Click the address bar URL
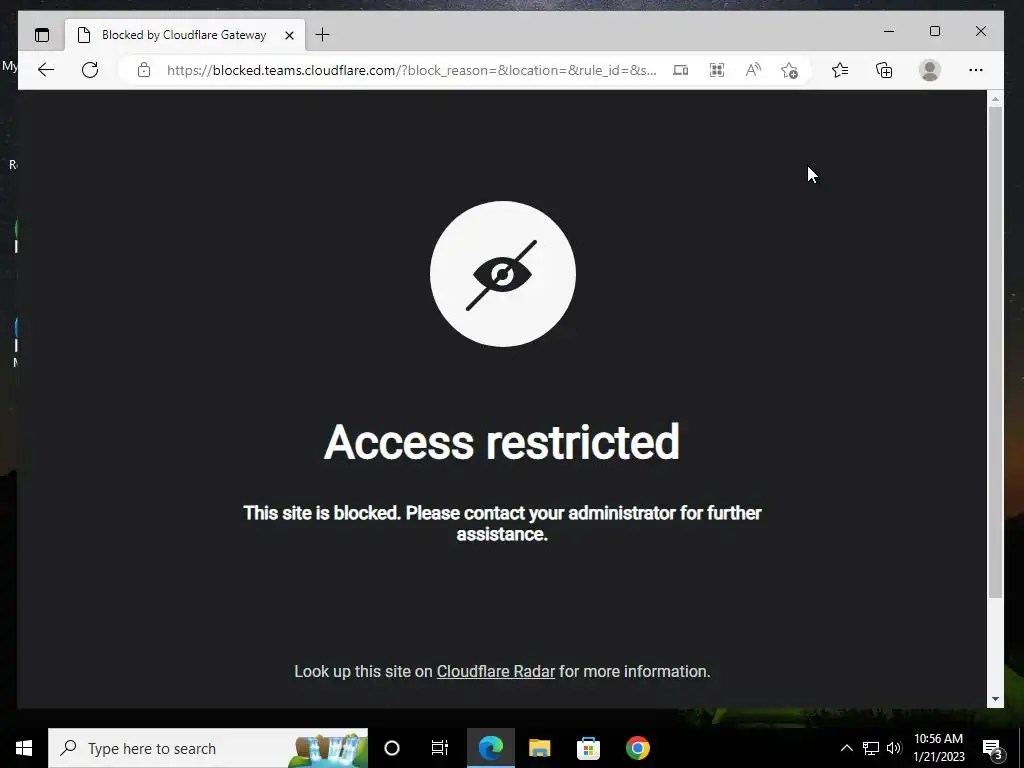The image size is (1024, 768). click(411, 70)
